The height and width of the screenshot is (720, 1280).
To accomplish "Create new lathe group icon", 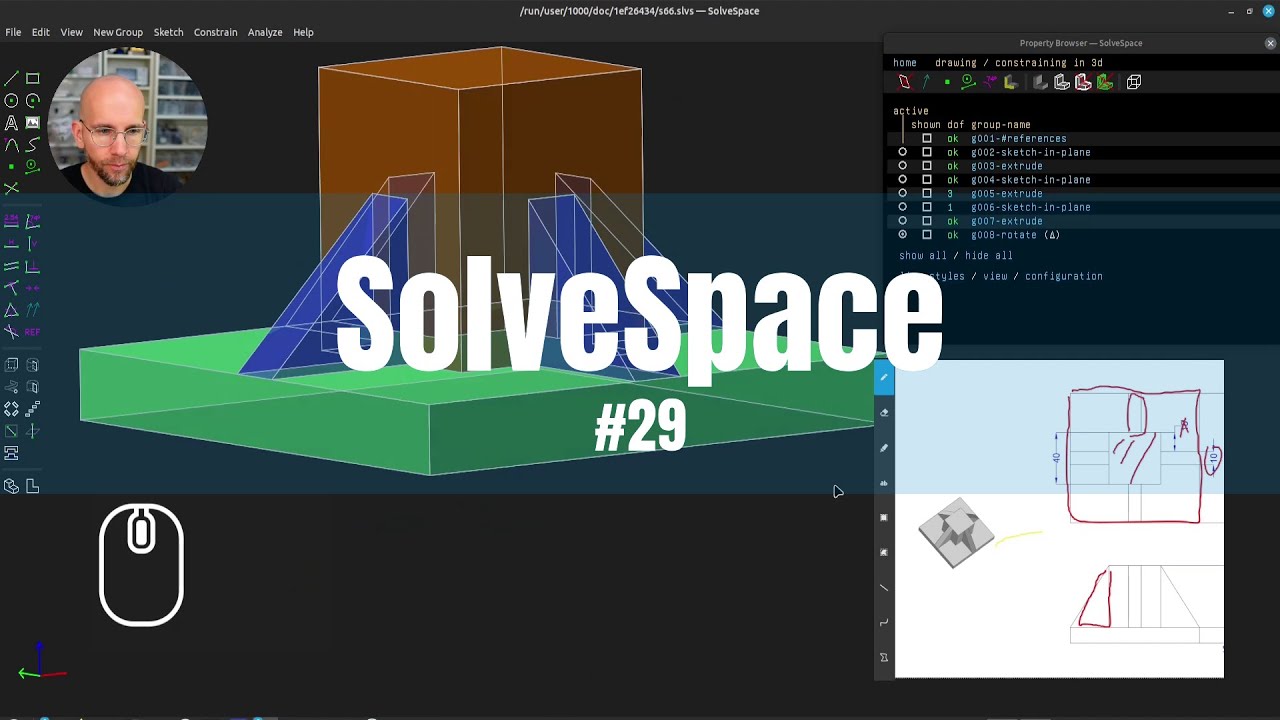I will 32,365.
